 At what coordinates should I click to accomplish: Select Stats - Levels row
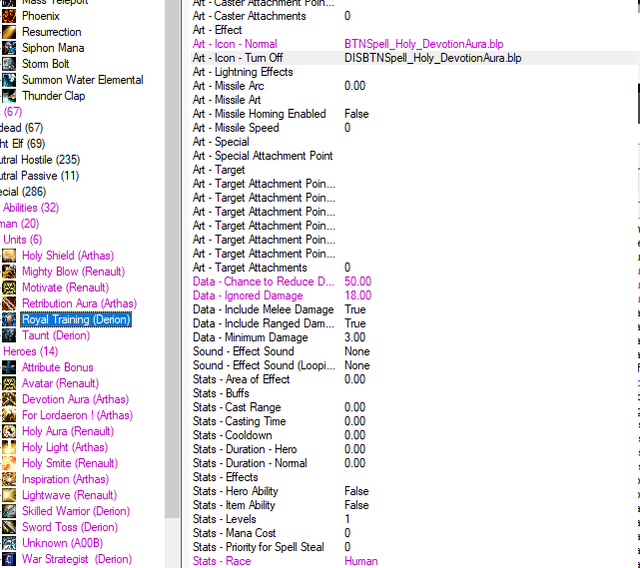(415, 519)
